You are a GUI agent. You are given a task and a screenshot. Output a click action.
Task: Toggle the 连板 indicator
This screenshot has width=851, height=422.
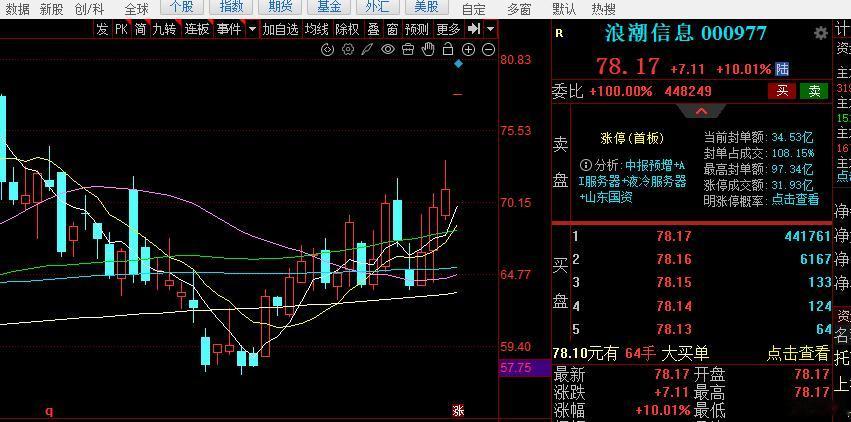click(x=197, y=29)
